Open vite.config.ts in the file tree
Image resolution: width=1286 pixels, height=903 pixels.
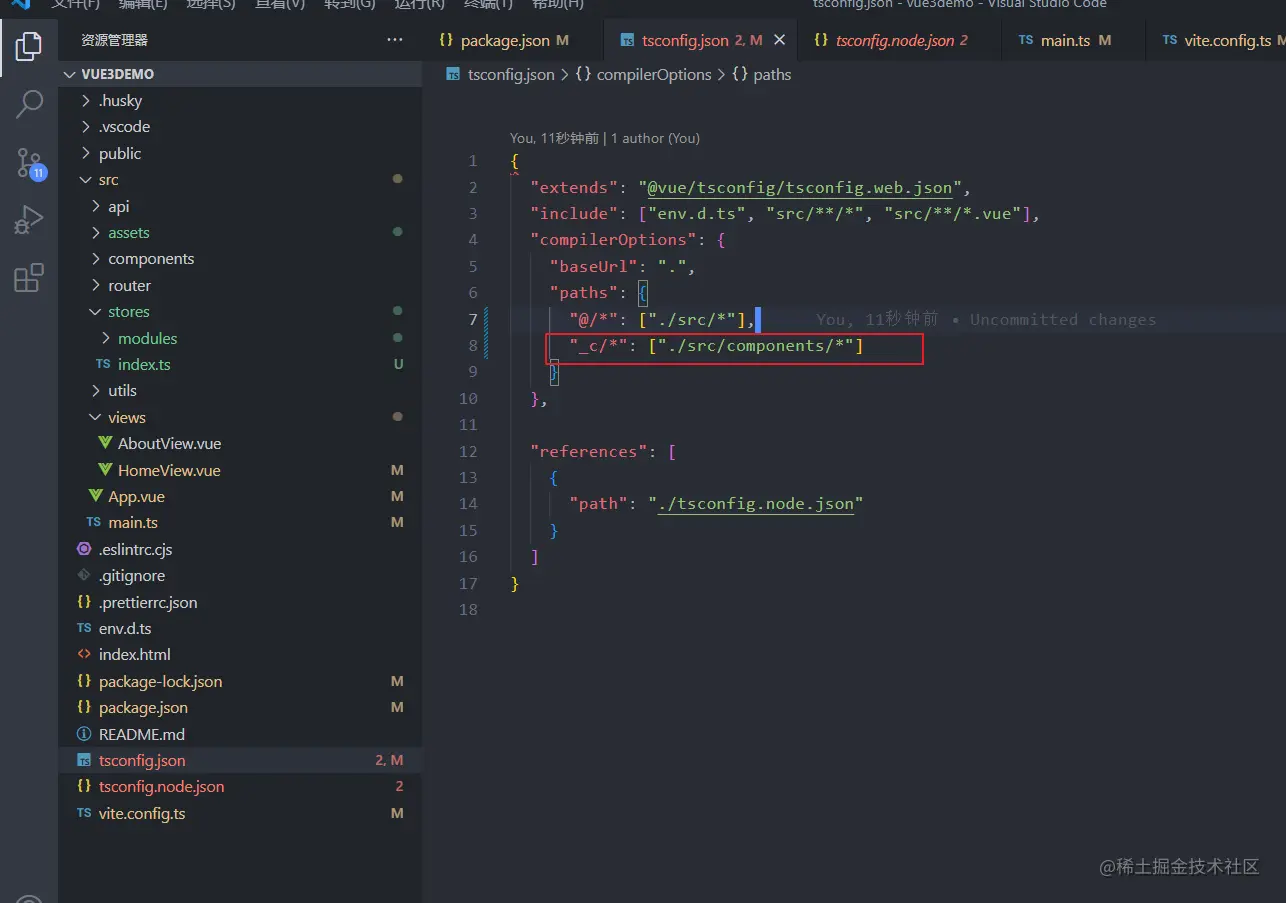pyautogui.click(x=240, y=813)
